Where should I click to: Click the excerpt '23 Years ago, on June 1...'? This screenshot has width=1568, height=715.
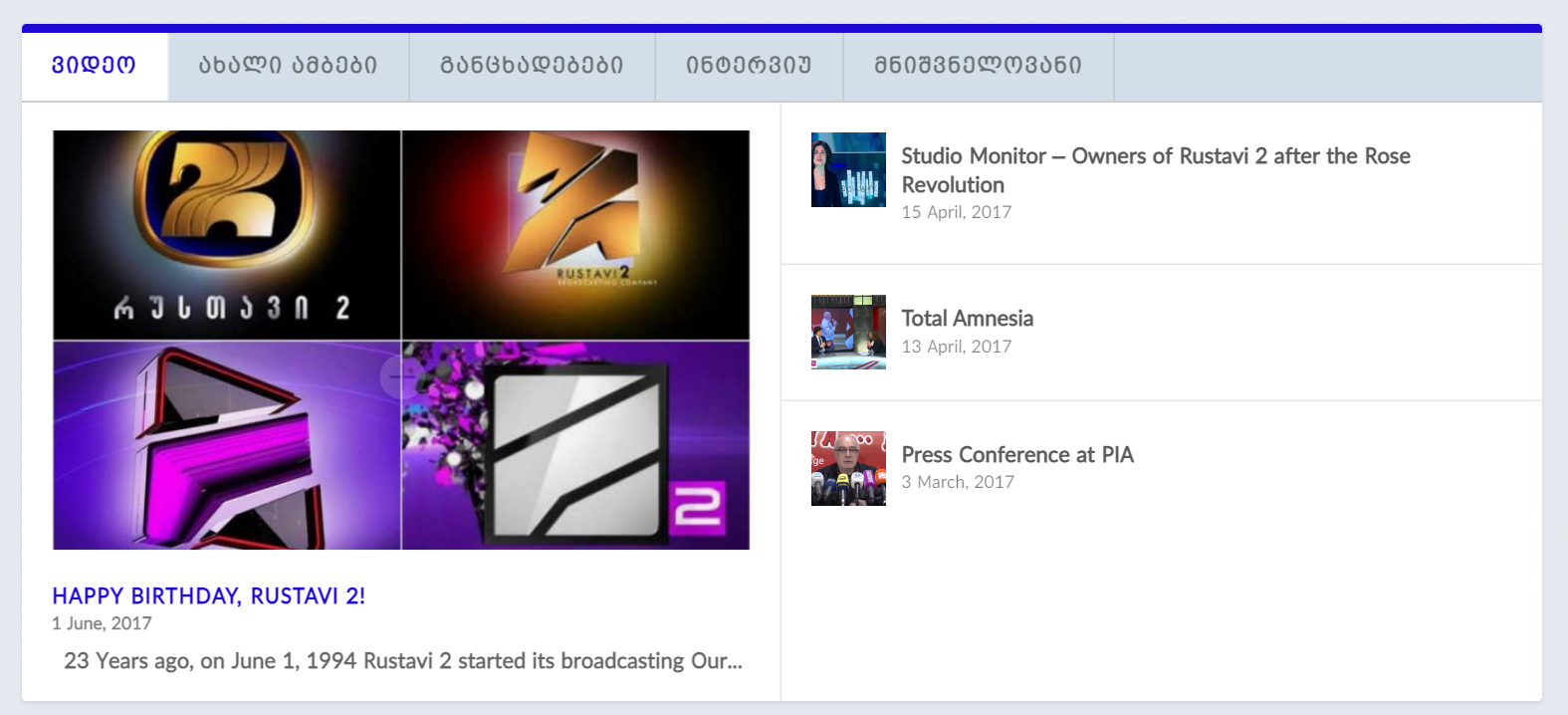[x=403, y=661]
